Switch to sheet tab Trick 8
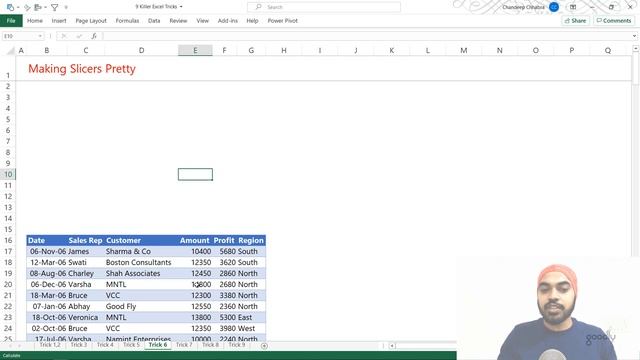Image resolution: width=640 pixels, height=360 pixels. click(211, 345)
